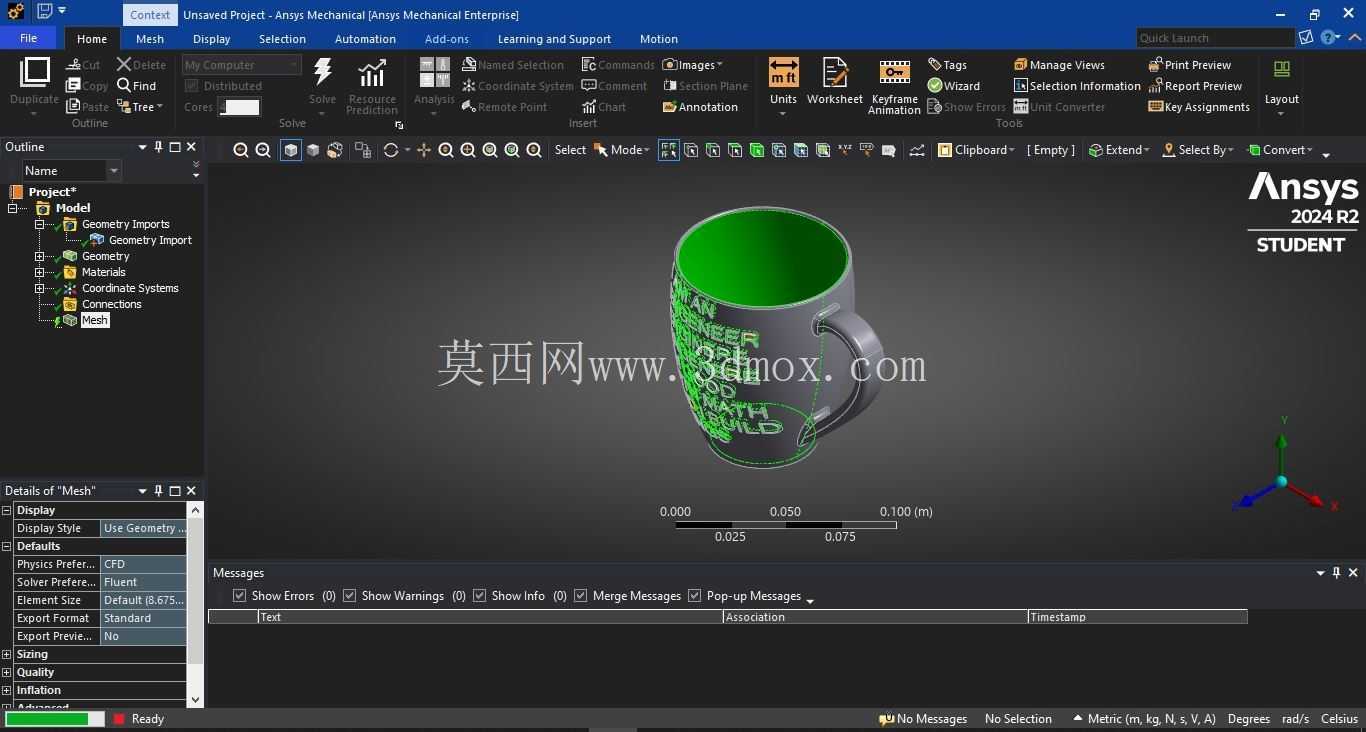Open the Automation ribbon tab

click(x=365, y=39)
